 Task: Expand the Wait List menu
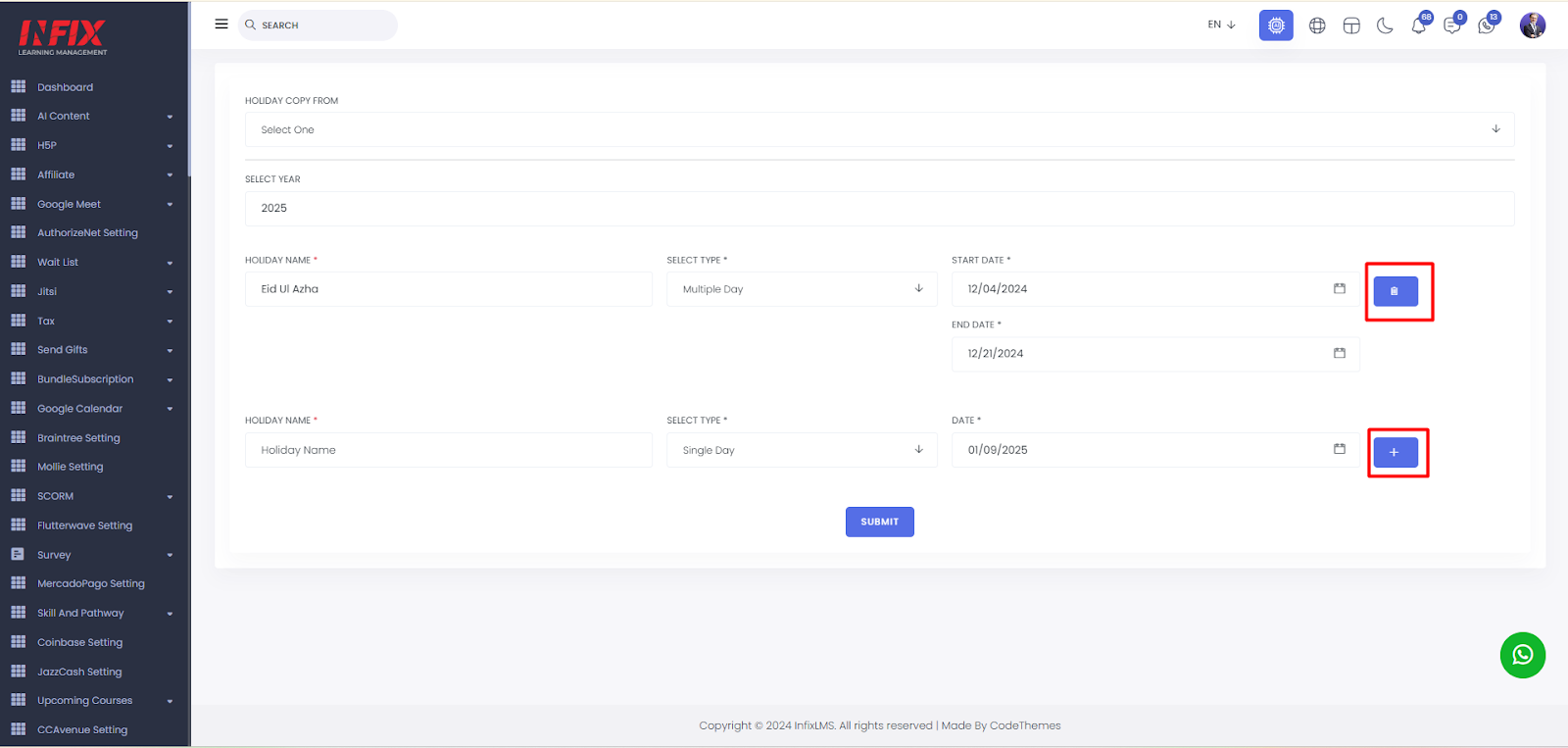tap(93, 262)
